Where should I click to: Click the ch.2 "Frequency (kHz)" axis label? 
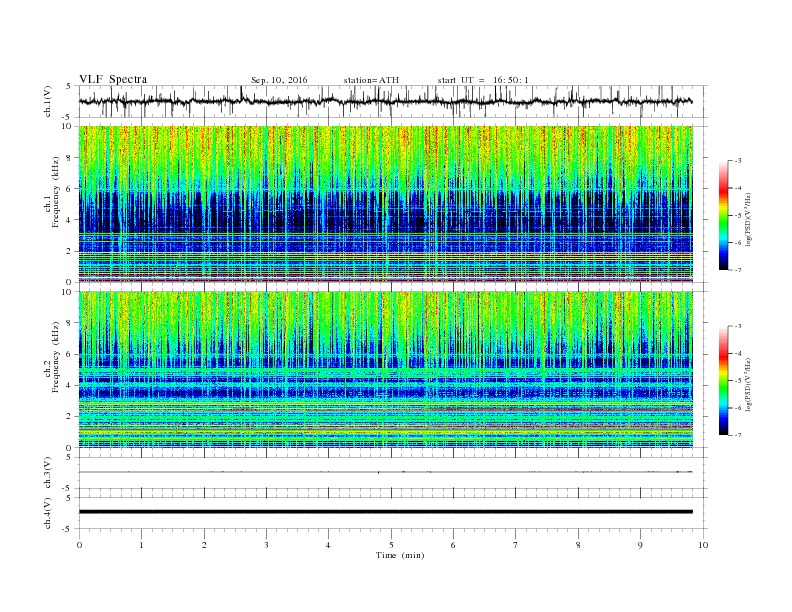[56, 357]
